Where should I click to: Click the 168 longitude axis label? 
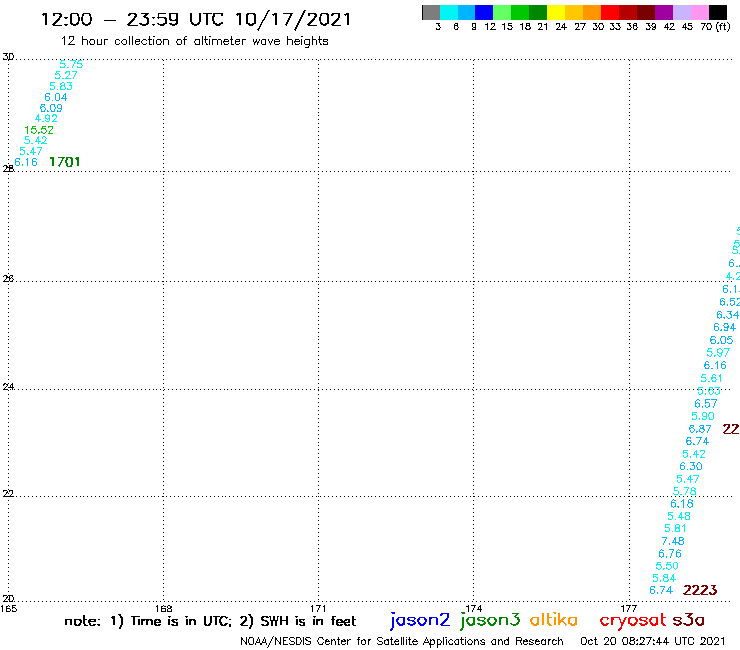coord(163,608)
